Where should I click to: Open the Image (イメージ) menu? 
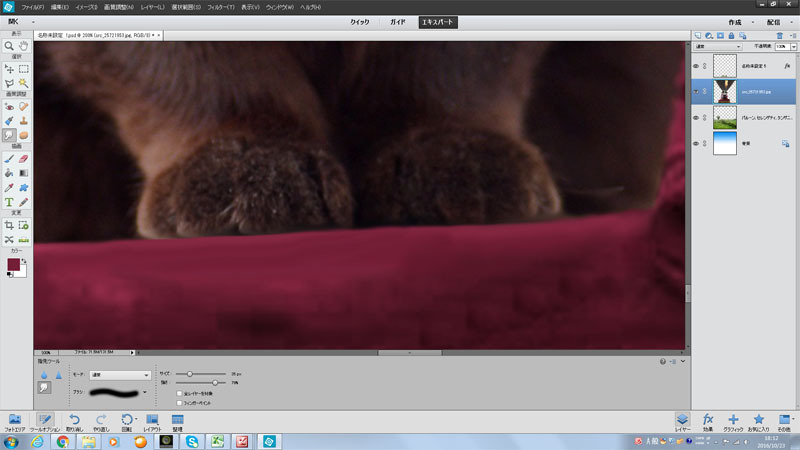coord(86,7)
